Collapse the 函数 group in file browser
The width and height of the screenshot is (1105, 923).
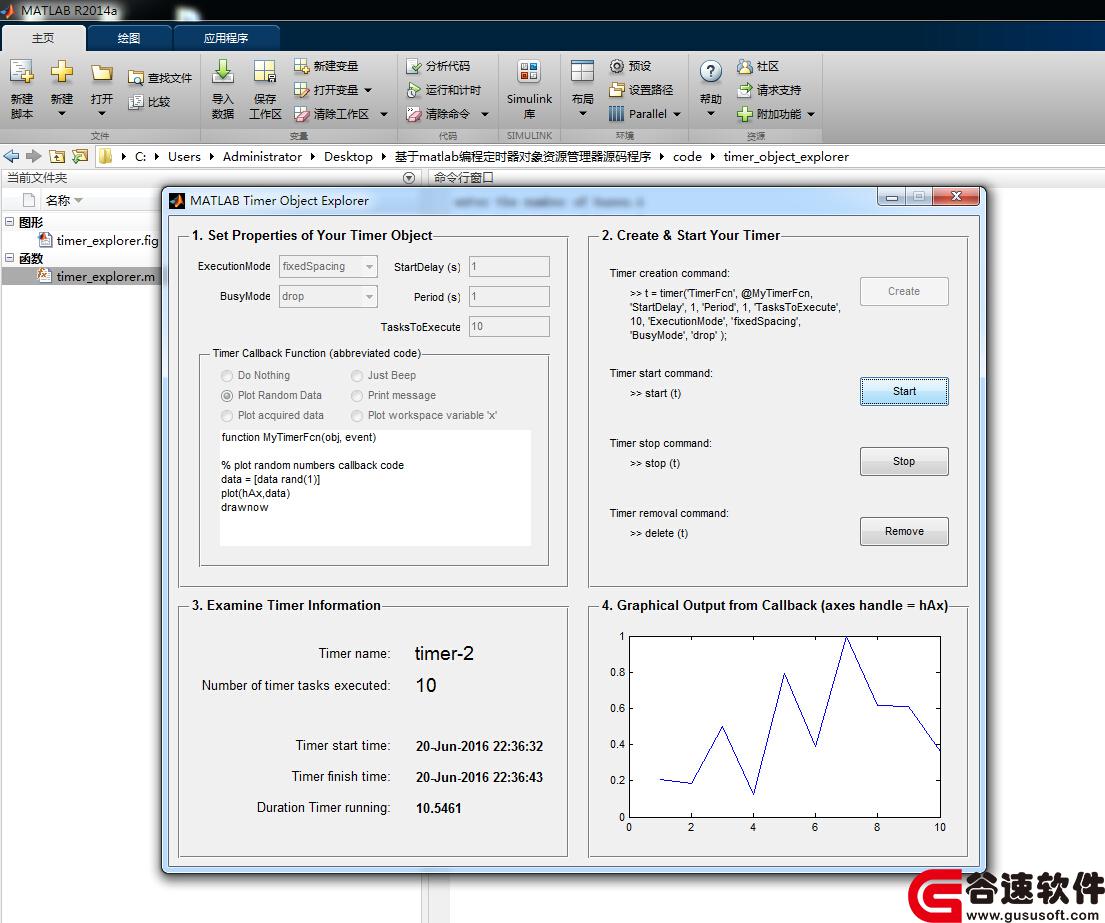coord(10,258)
